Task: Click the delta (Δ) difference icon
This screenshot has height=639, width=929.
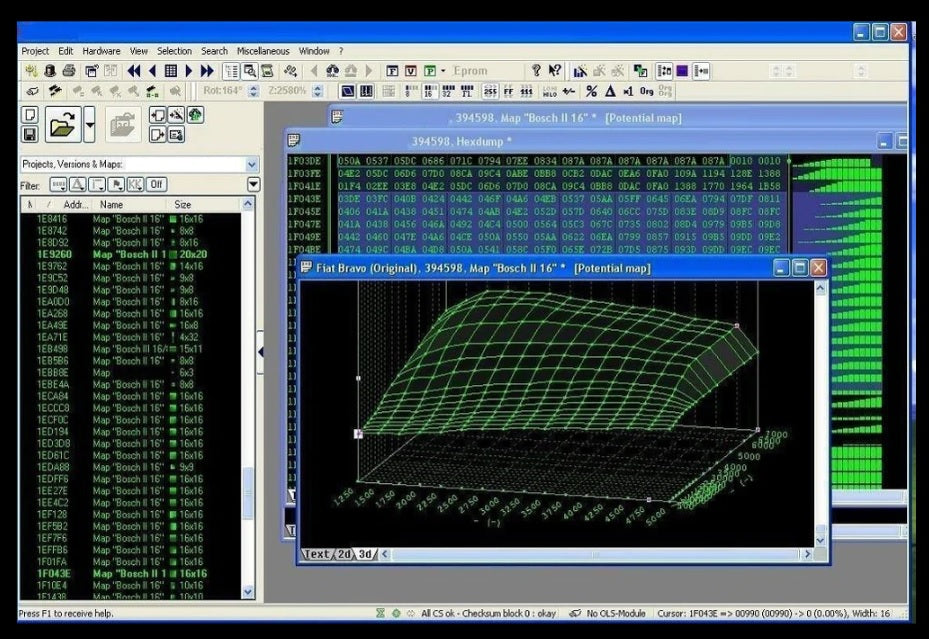Action: (x=609, y=91)
